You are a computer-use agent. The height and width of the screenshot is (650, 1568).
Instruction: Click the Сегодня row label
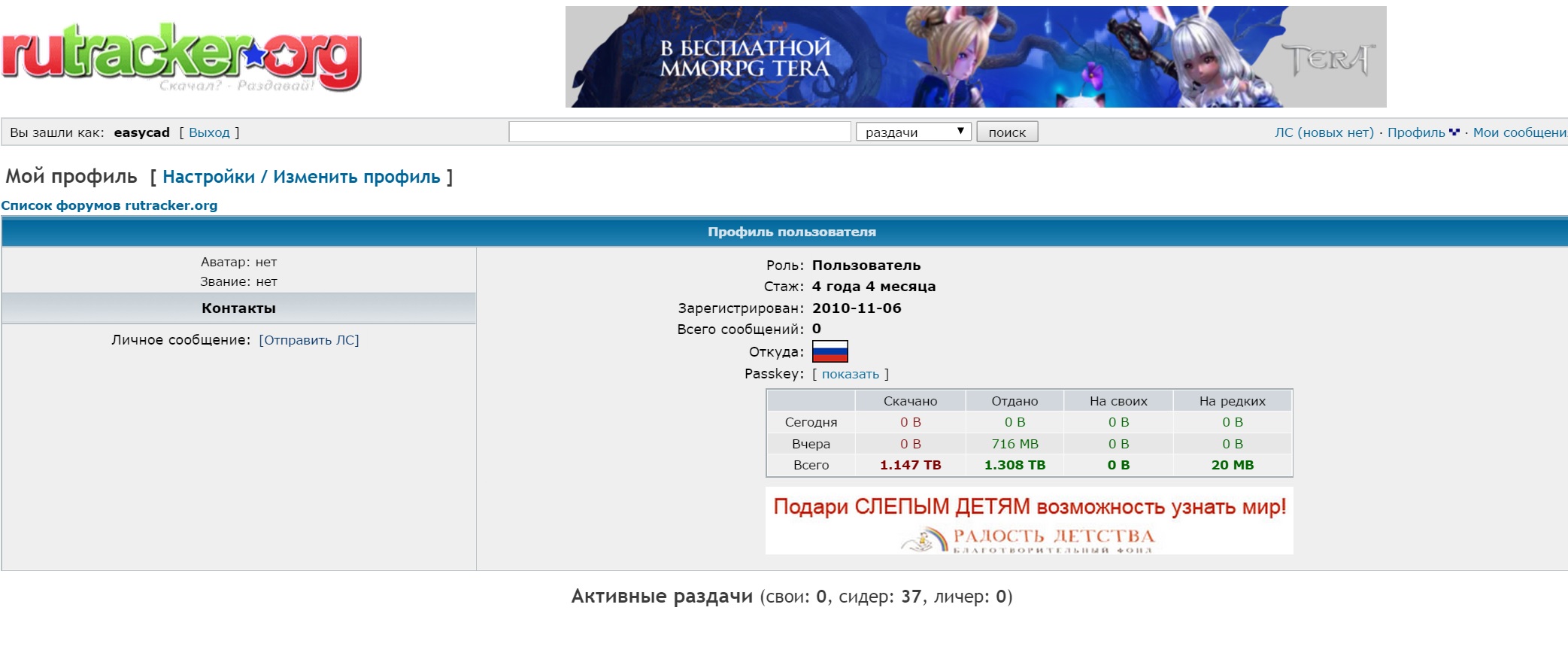pyautogui.click(x=811, y=422)
